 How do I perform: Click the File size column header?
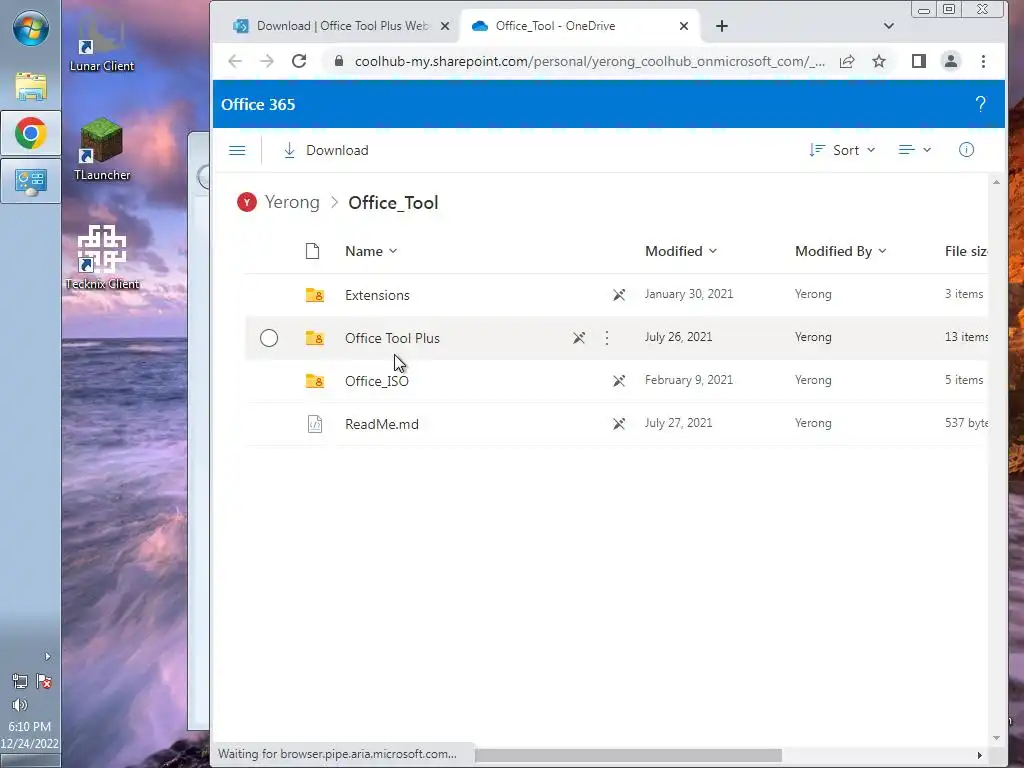click(966, 251)
